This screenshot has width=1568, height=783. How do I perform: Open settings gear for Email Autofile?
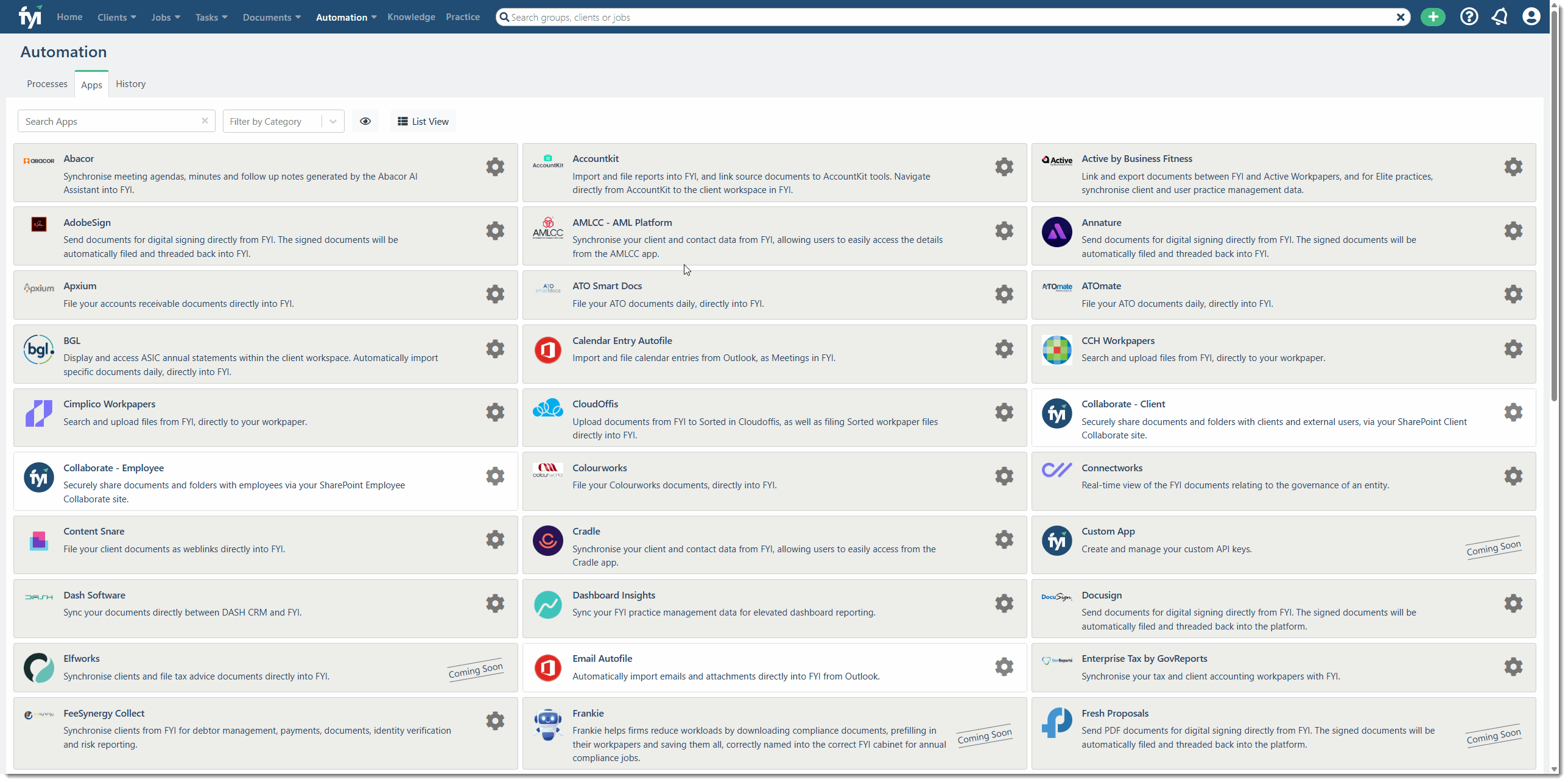pyautogui.click(x=1004, y=667)
